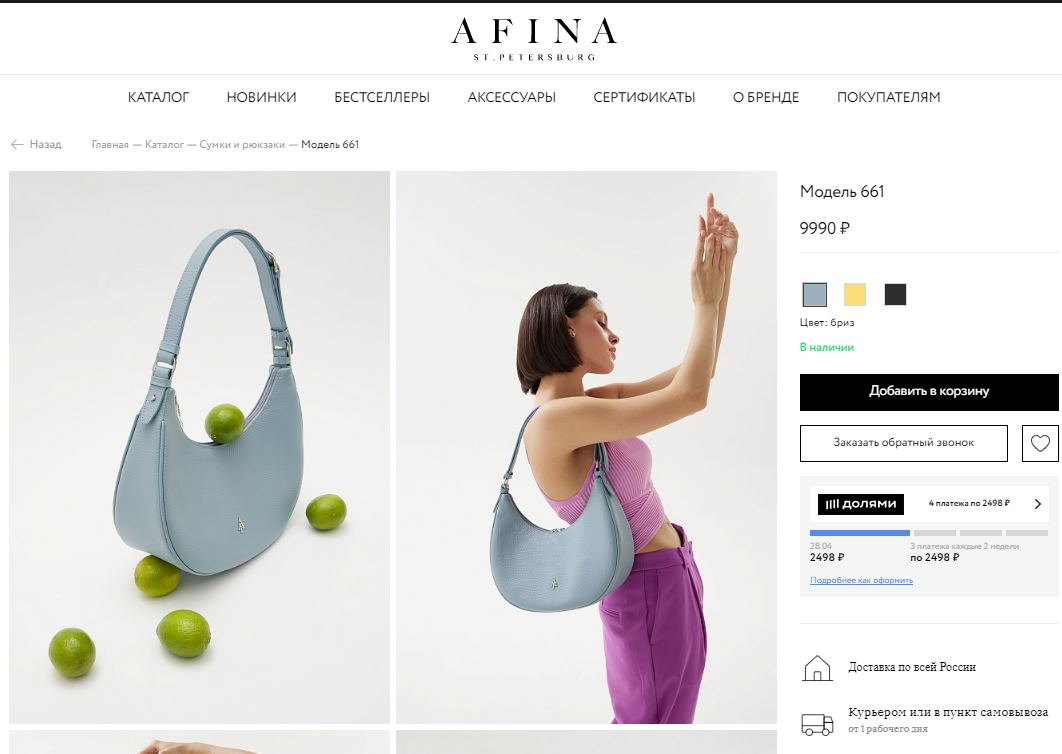Screen dimensions: 1062x754
Task: Go to Сумки и рюкзаки breadcrumb
Action: [242, 144]
